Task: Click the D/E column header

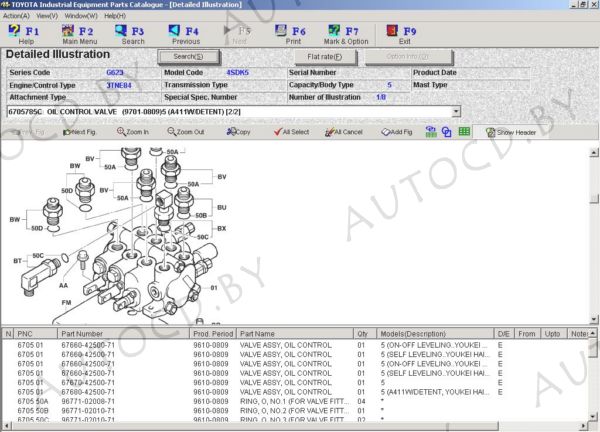Action: [x=504, y=334]
